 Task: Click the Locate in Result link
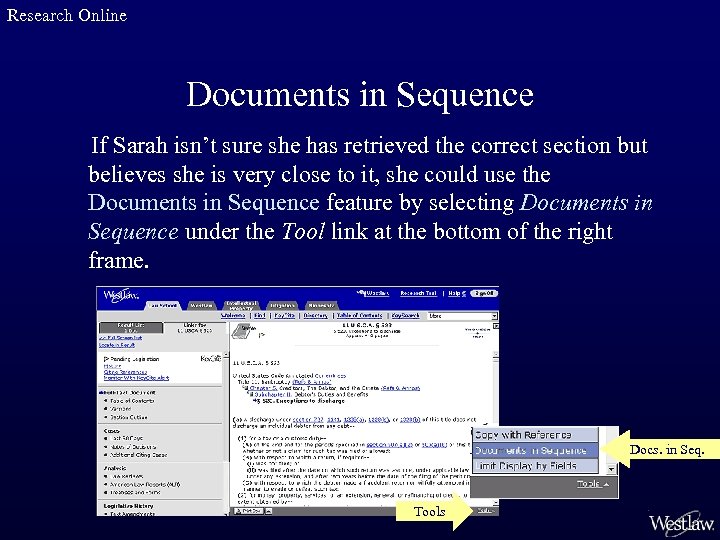click(117, 345)
